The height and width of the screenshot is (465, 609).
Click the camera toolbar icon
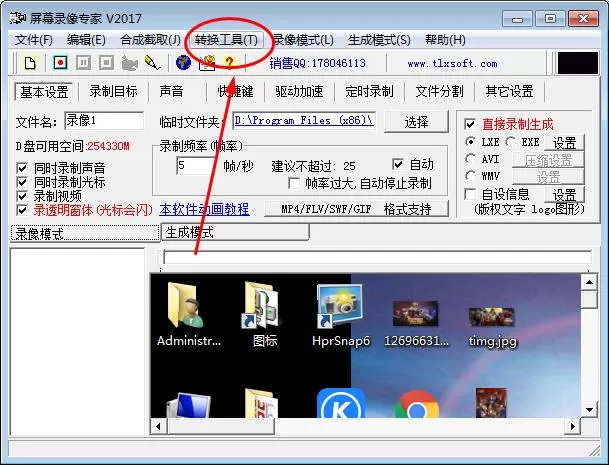129,63
